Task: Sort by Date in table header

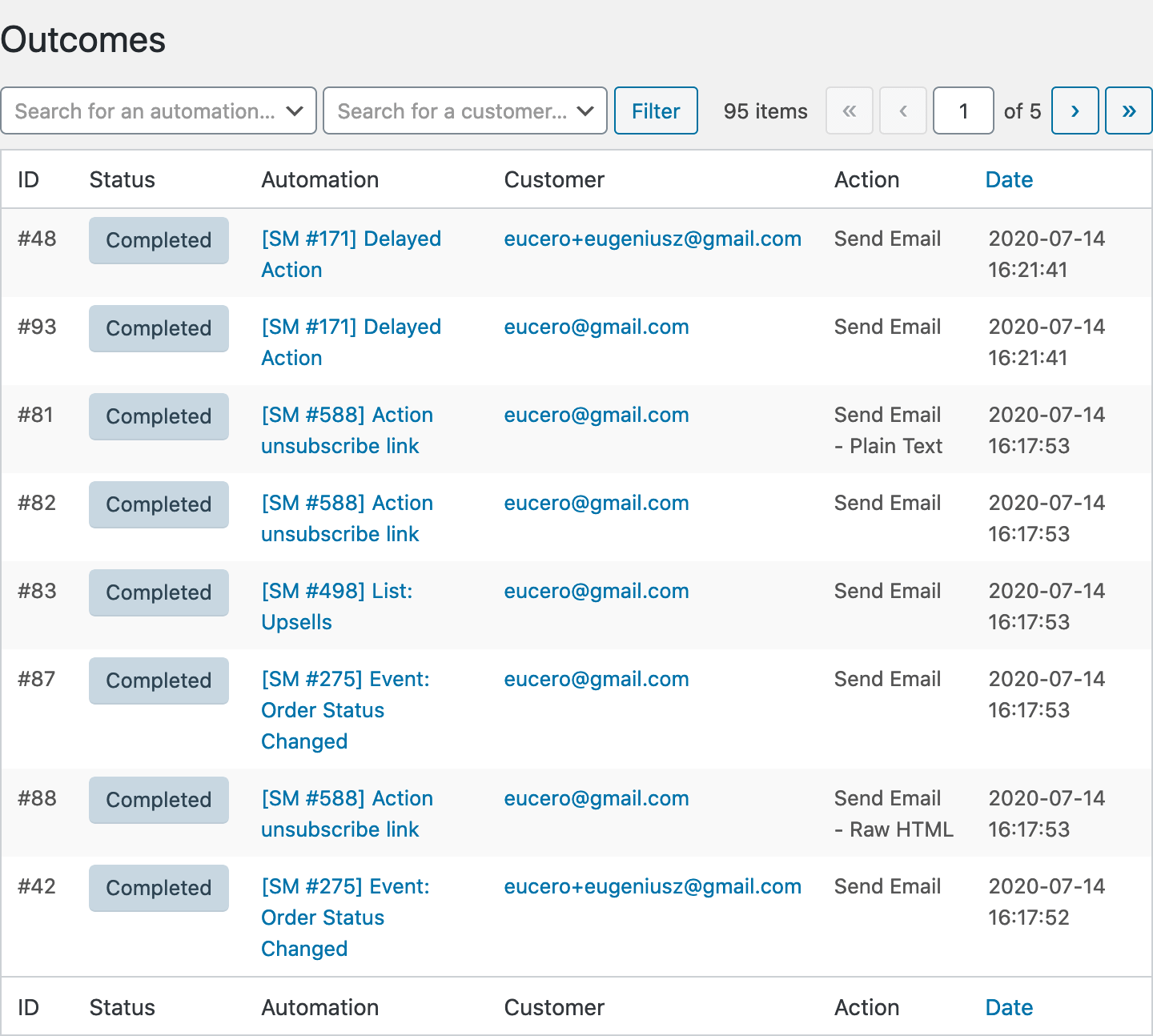Action: click(1009, 179)
